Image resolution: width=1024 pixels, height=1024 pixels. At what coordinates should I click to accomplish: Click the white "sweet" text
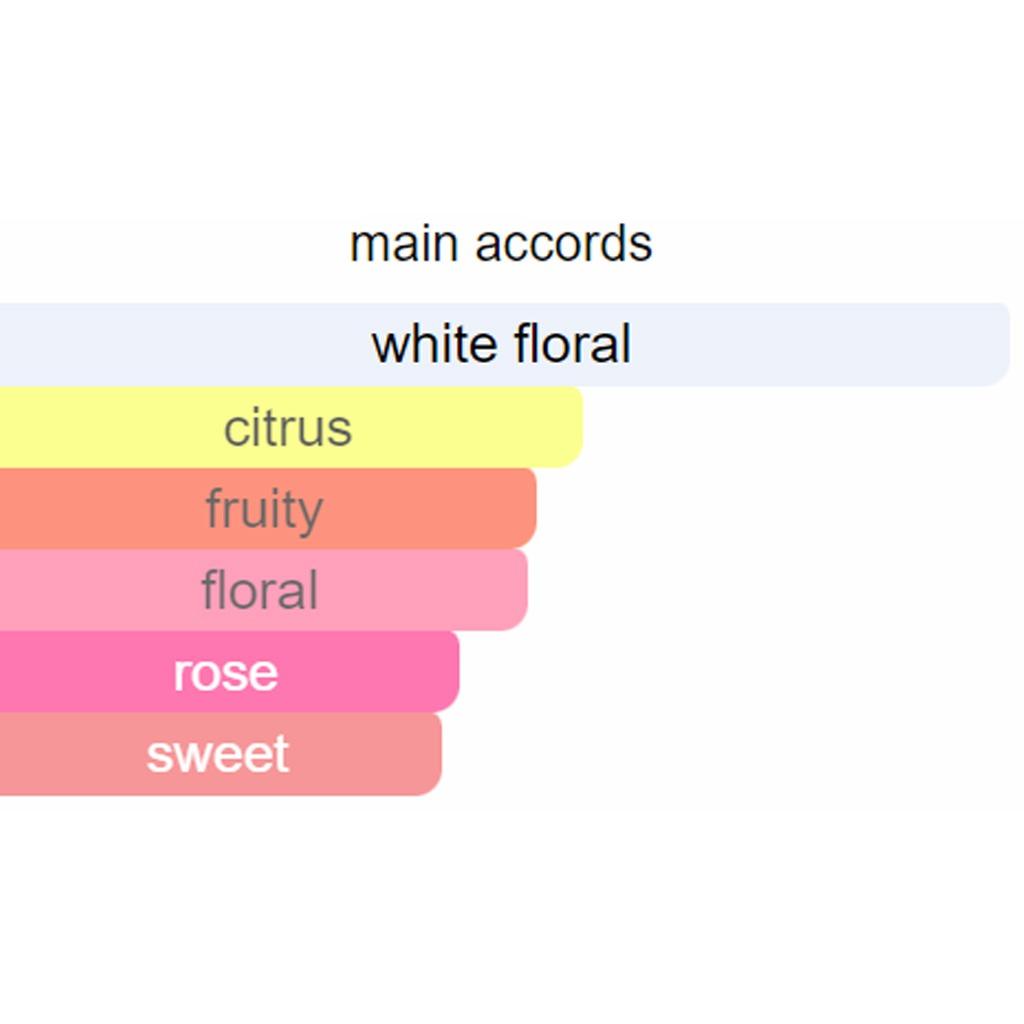[x=218, y=754]
